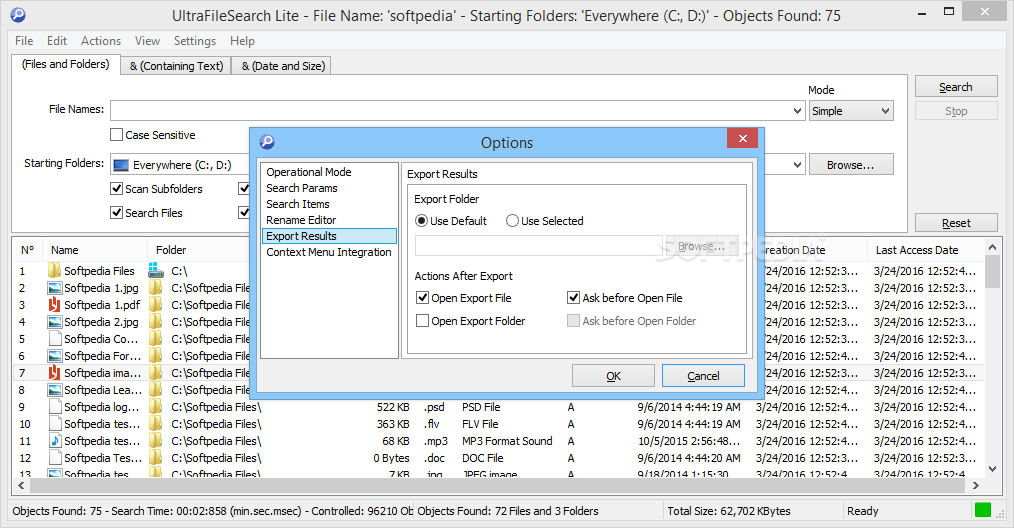Open the Mode Simple dropdown
Image resolution: width=1014 pixels, height=528 pixels.
click(x=851, y=111)
